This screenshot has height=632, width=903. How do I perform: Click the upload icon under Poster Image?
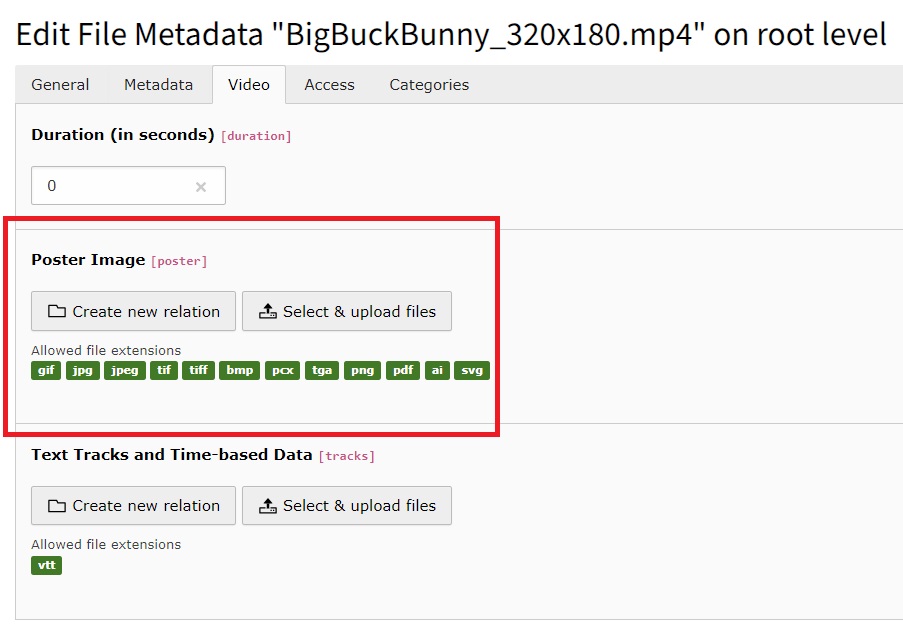(267, 312)
